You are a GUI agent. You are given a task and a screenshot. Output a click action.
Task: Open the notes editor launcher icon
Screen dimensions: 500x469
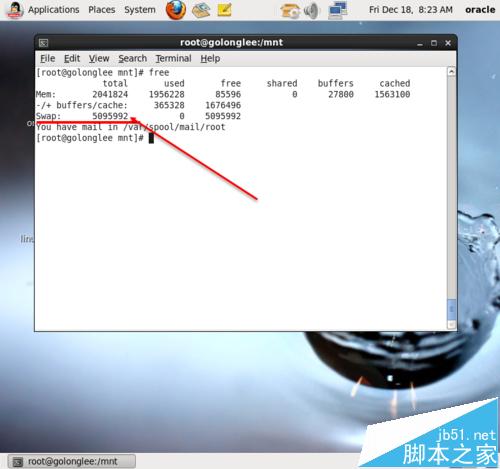[224, 10]
